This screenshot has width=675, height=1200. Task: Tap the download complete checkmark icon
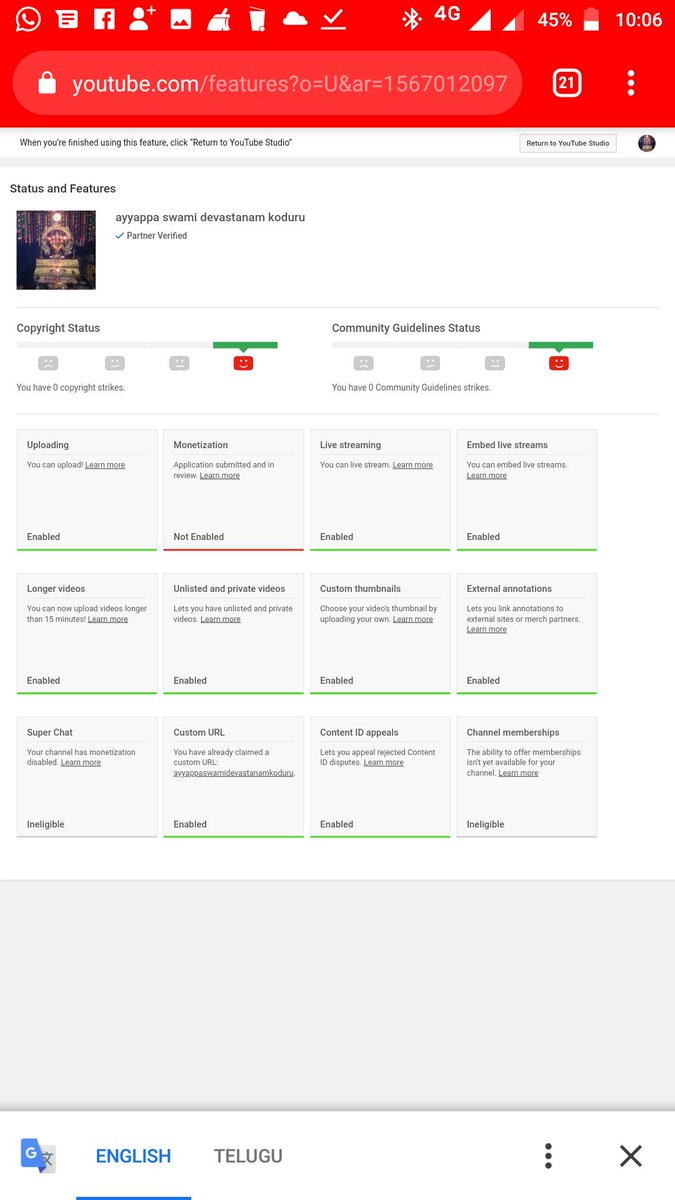(333, 19)
